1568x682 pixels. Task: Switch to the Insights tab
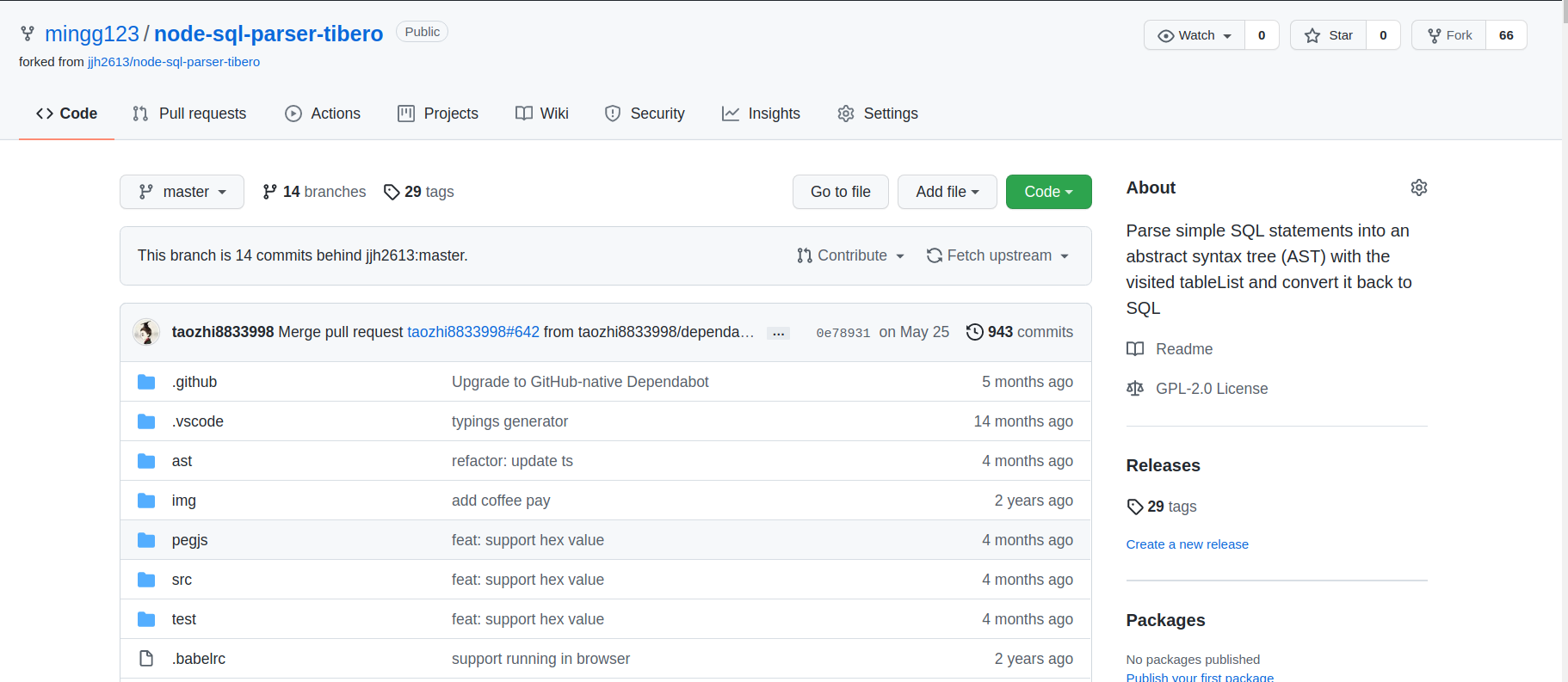tap(761, 114)
